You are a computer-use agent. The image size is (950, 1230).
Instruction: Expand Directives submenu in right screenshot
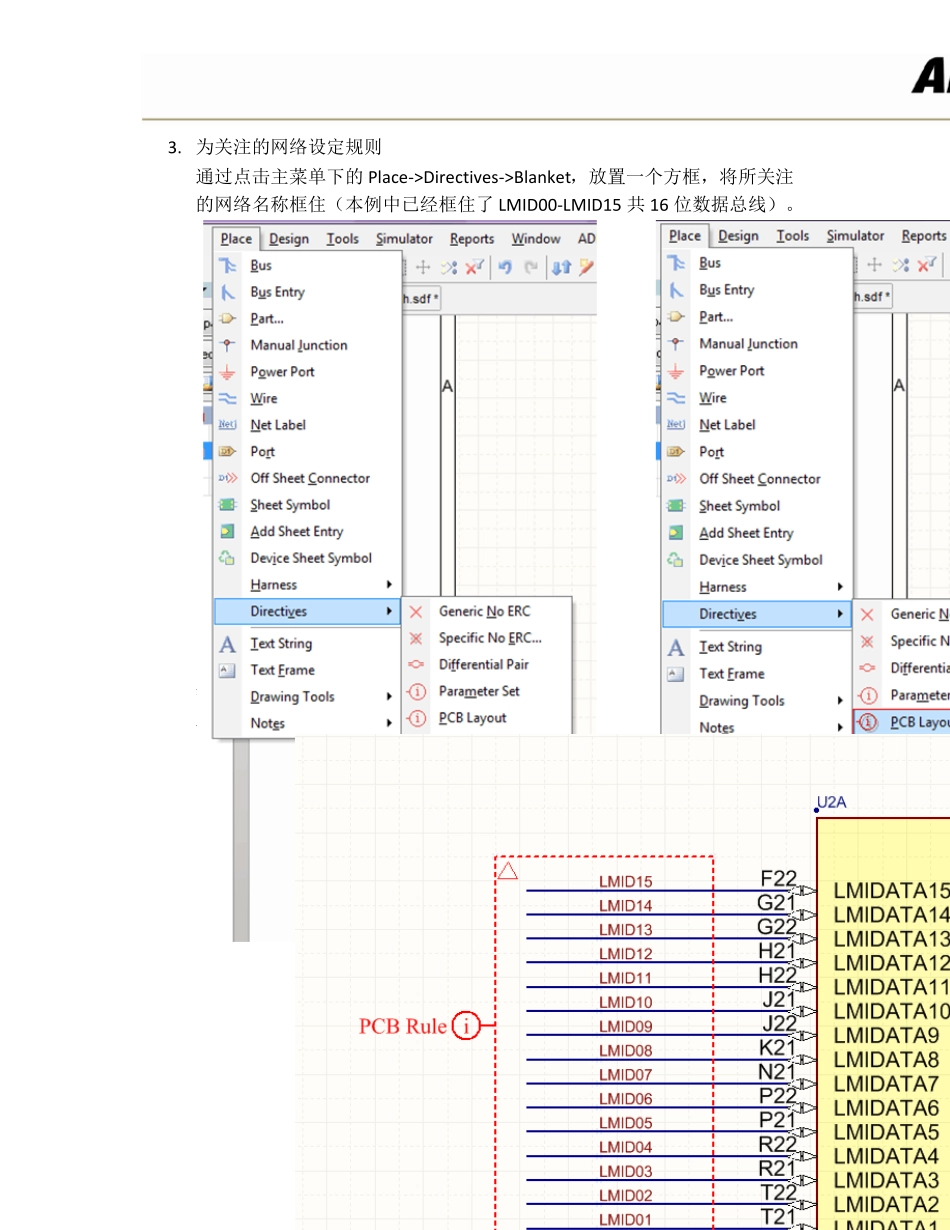pos(840,614)
